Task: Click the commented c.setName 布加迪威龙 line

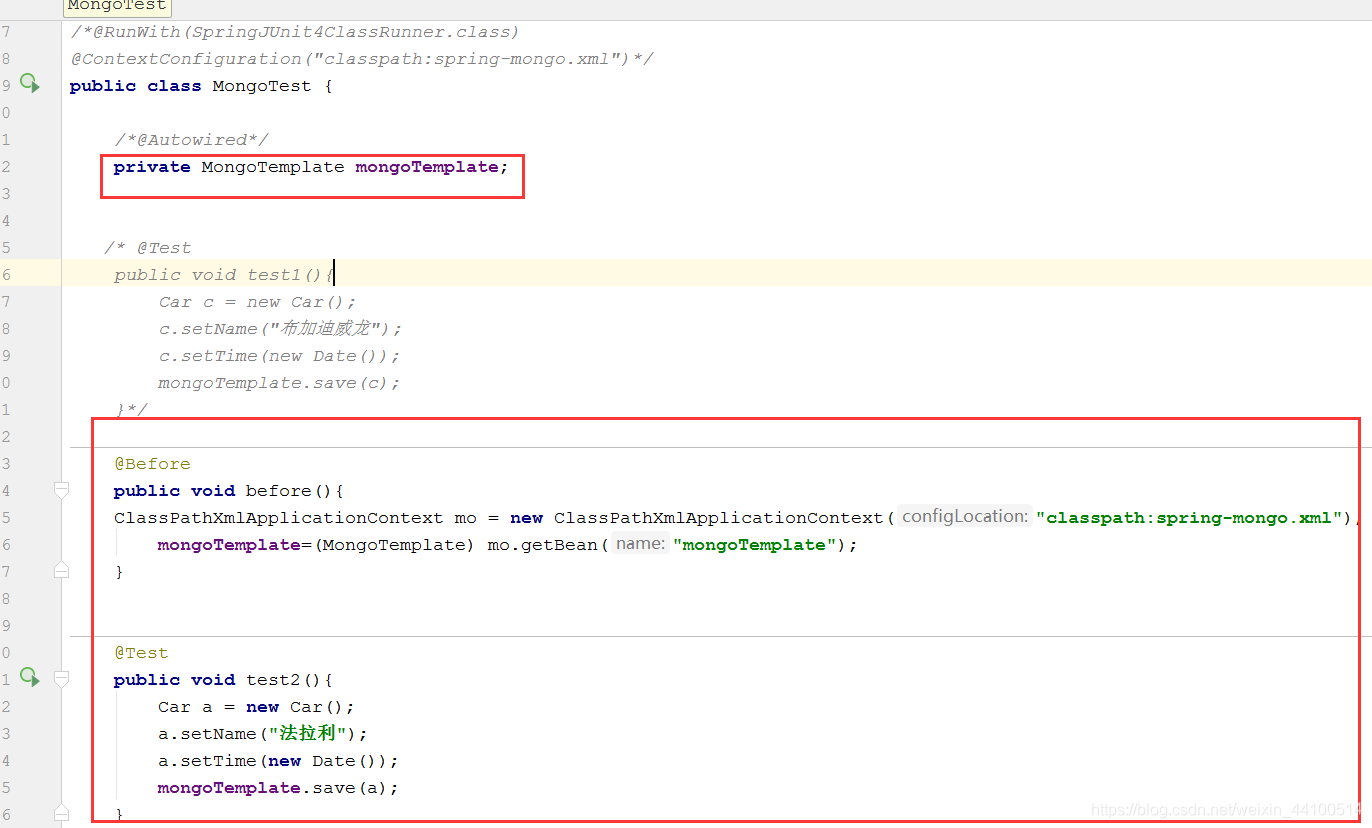Action: pyautogui.click(x=280, y=329)
